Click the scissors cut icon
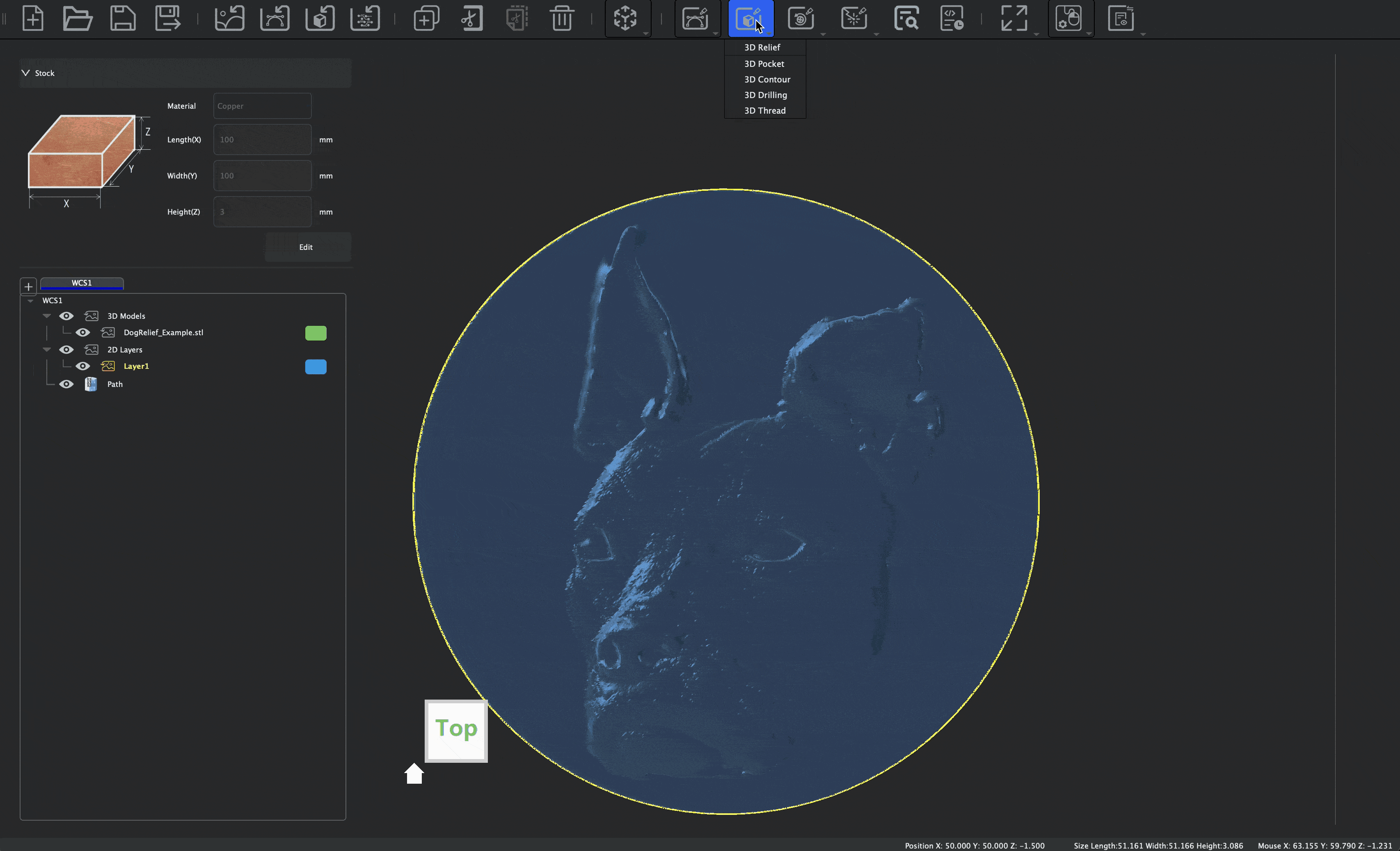The width and height of the screenshot is (1400, 851). (471, 18)
